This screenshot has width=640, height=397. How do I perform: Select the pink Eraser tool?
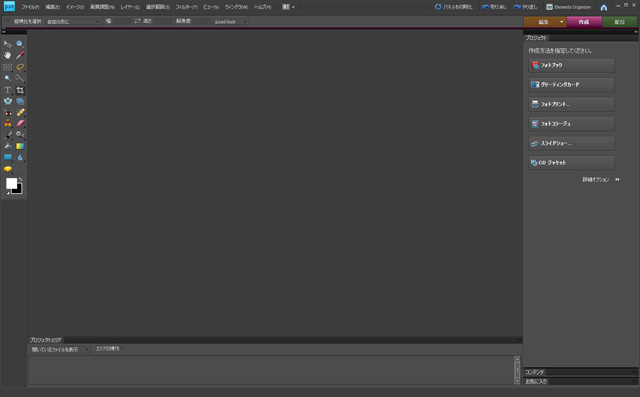[x=20, y=123]
